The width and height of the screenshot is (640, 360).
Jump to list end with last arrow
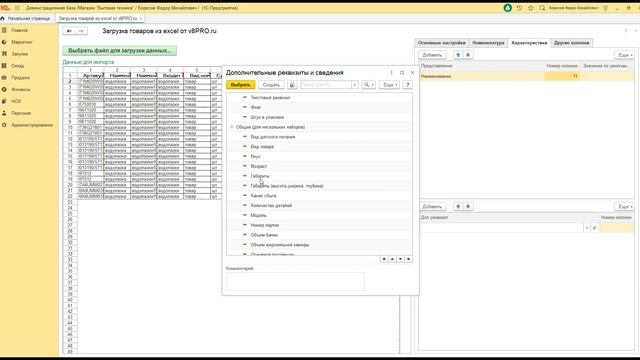pos(408,259)
